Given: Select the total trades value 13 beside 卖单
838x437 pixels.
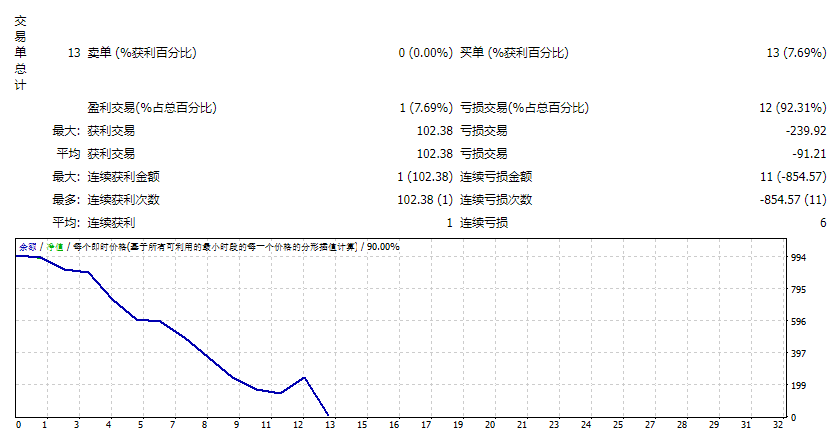Looking at the screenshot, I should click(x=74, y=53).
